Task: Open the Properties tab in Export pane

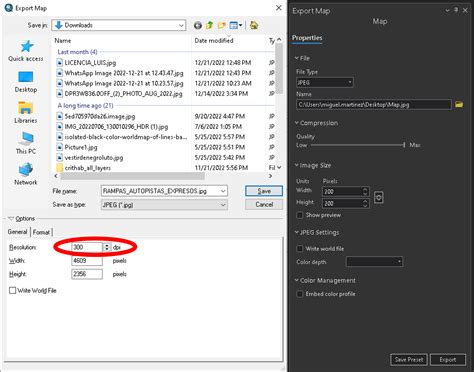Action: [307, 38]
